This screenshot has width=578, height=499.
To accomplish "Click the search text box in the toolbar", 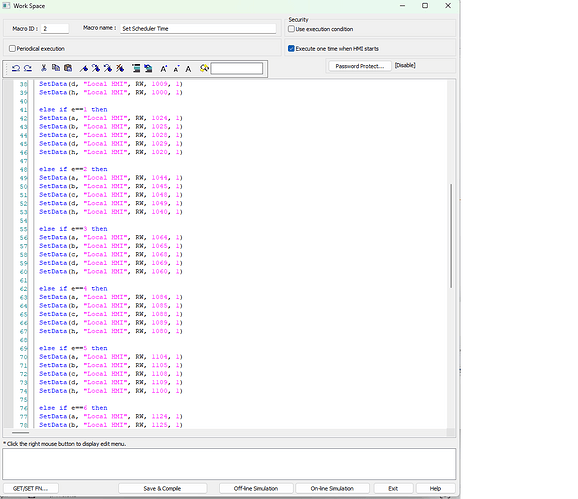I will pos(237,69).
